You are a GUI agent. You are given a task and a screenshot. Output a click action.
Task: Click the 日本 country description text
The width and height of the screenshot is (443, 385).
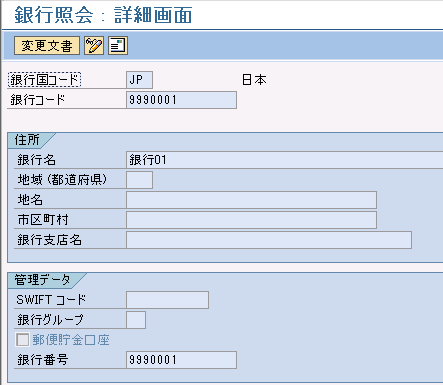pyautogui.click(x=254, y=80)
